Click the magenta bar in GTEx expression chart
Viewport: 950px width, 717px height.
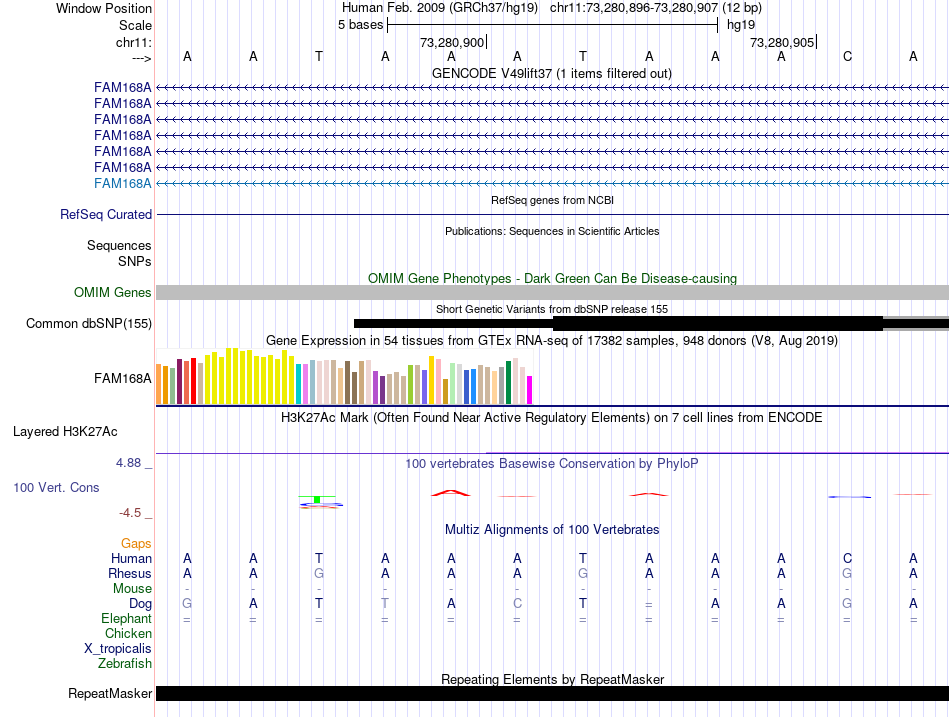pyautogui.click(x=530, y=390)
